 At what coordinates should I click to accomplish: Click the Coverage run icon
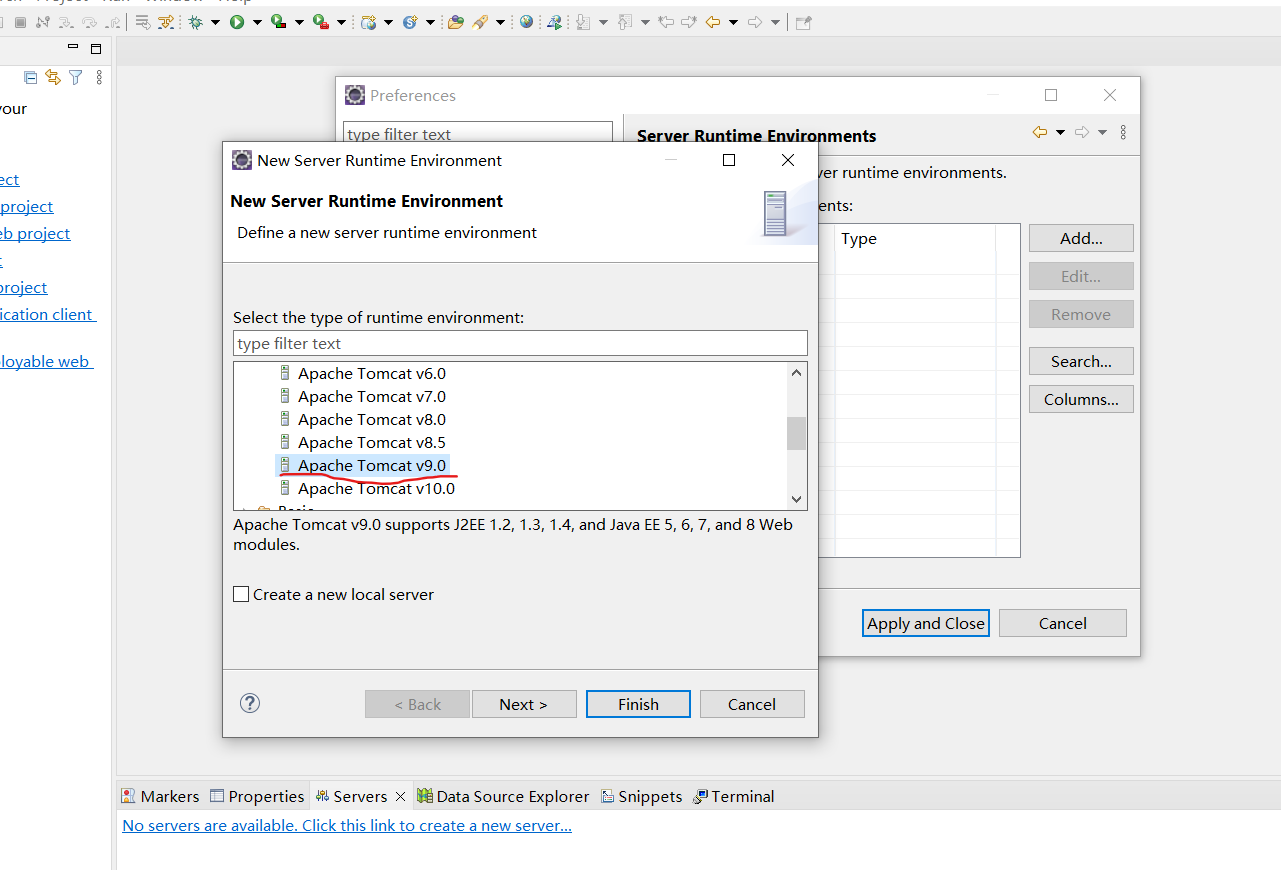(279, 21)
